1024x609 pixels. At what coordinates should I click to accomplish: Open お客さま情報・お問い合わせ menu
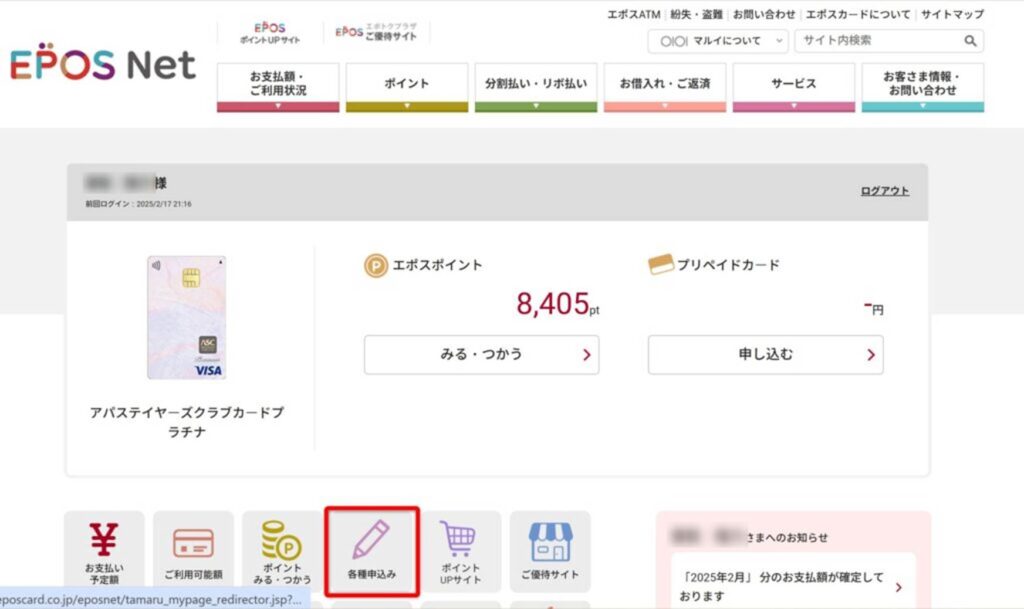[x=923, y=87]
